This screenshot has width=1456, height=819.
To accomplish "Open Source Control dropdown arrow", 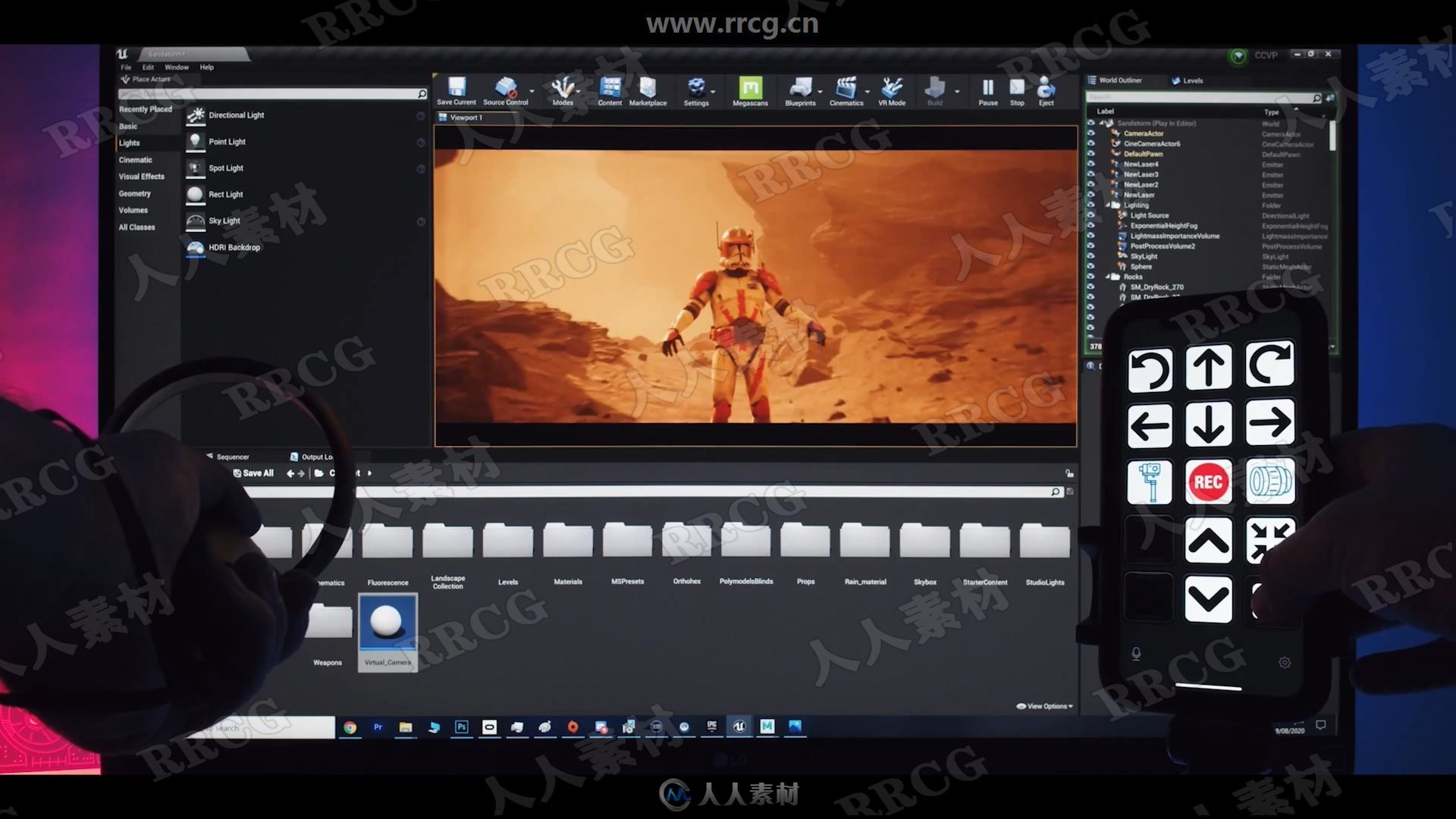I will pyautogui.click(x=532, y=92).
